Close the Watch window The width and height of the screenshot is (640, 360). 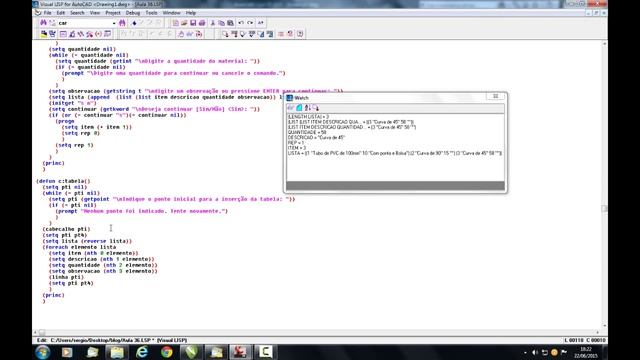tap(496, 96)
